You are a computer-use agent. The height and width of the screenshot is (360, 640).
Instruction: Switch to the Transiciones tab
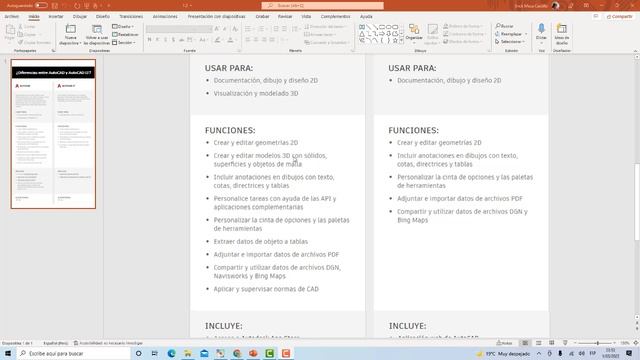pyautogui.click(x=131, y=17)
